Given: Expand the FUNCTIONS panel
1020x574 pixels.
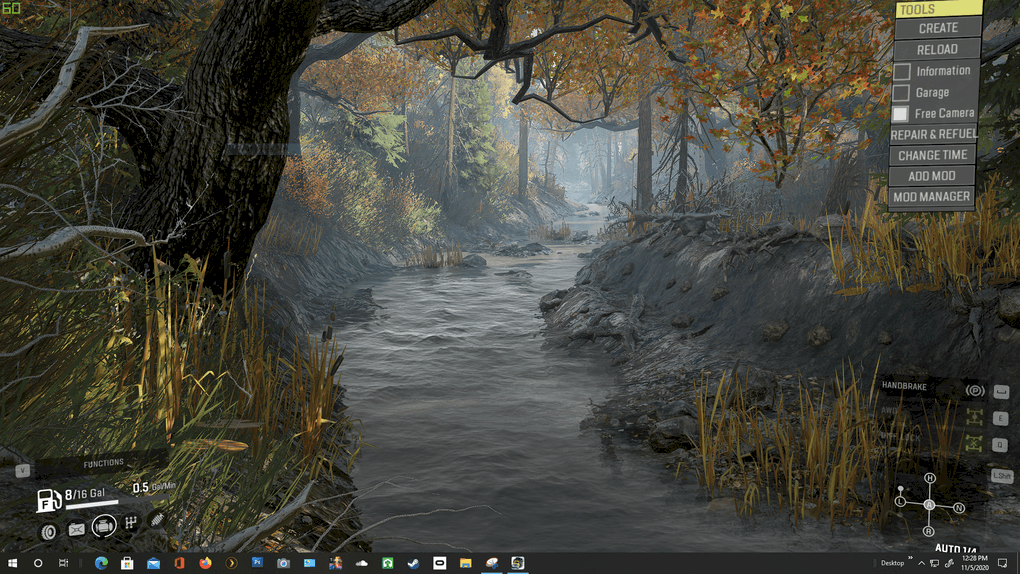Looking at the screenshot, I should point(103,463).
